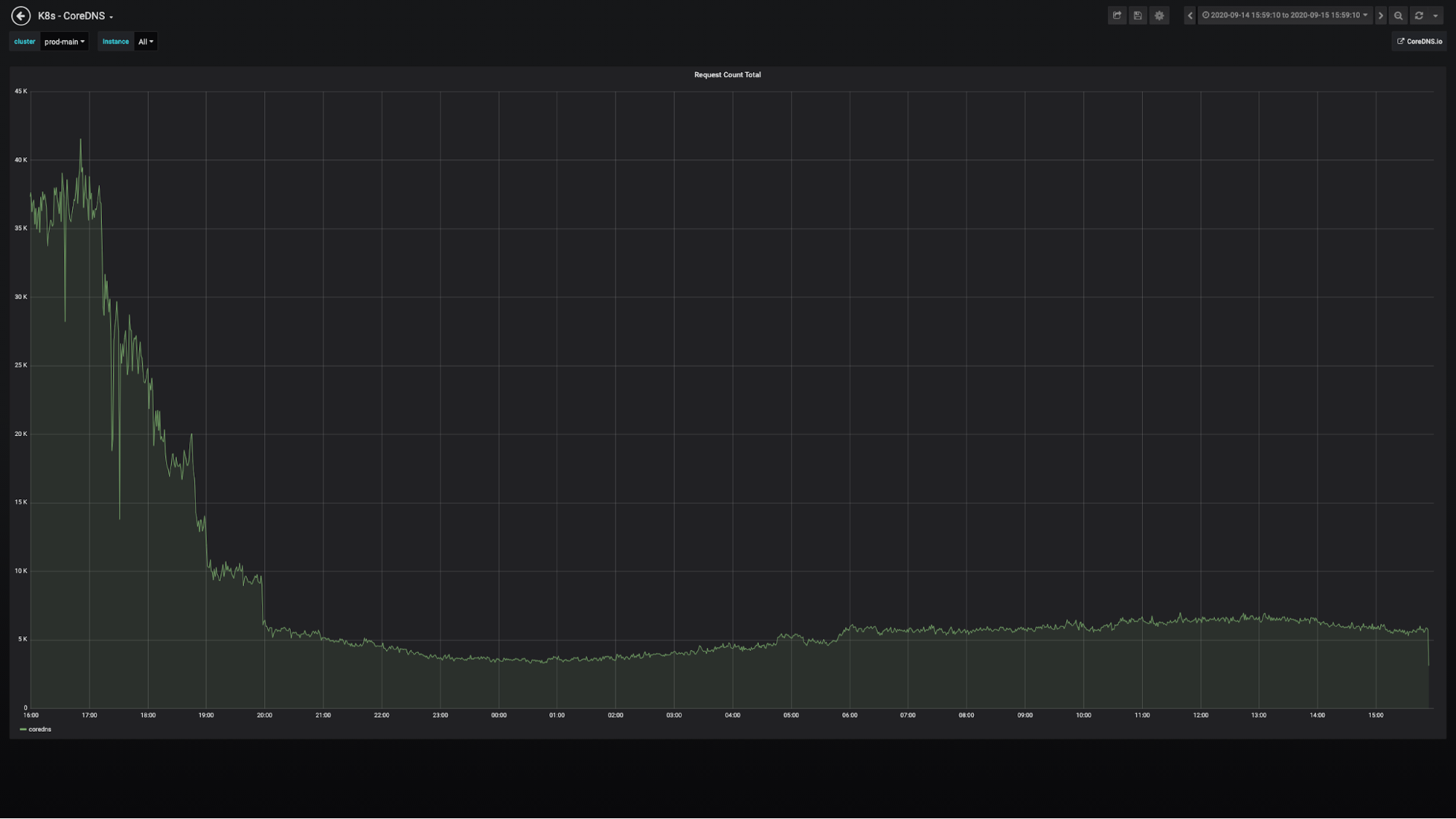
Task: Click the graph peak near 17:00
Action: tap(80, 141)
